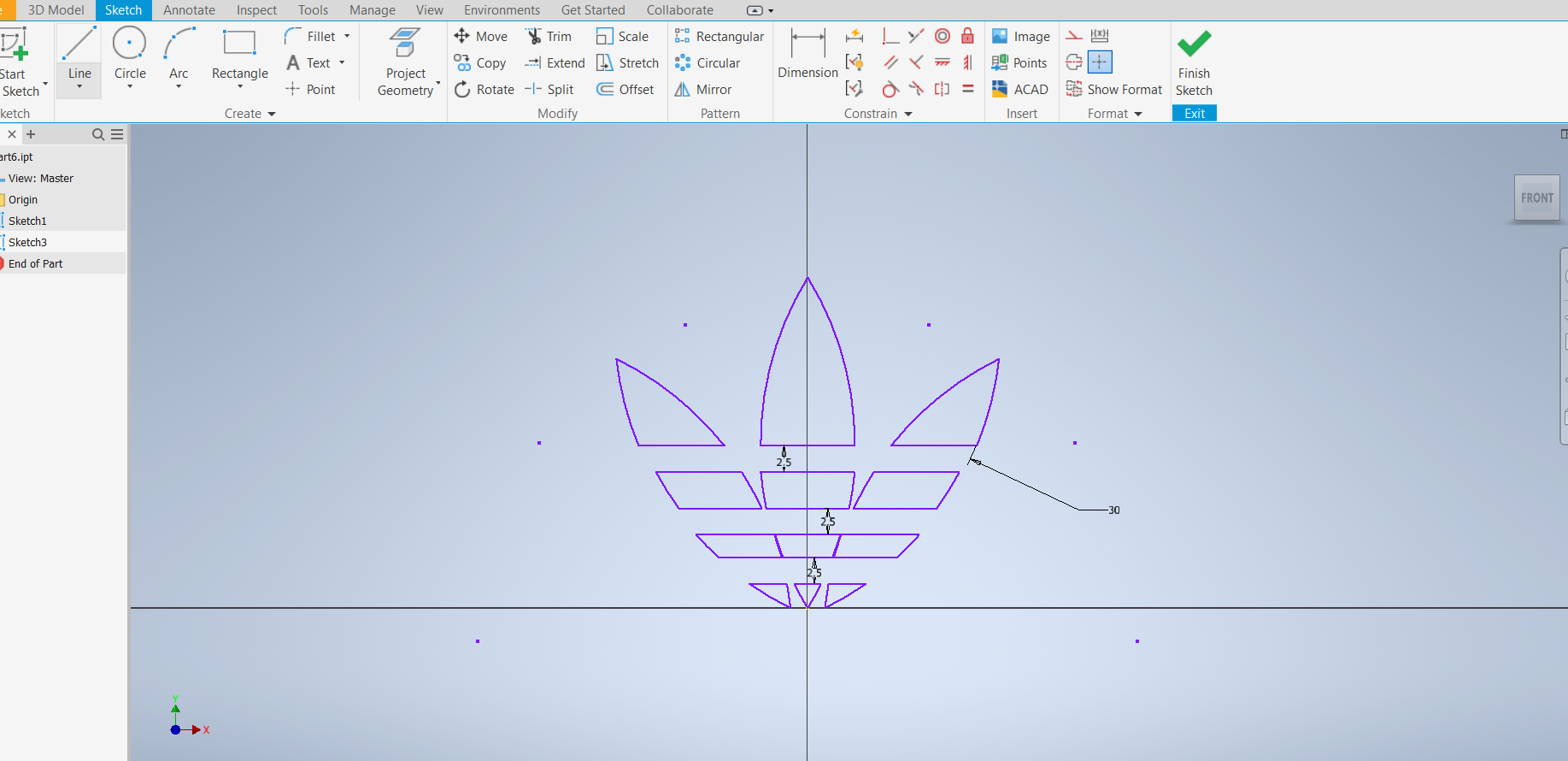This screenshot has height=761, width=1568.
Task: Apply the Concentric constraint
Action: click(942, 36)
